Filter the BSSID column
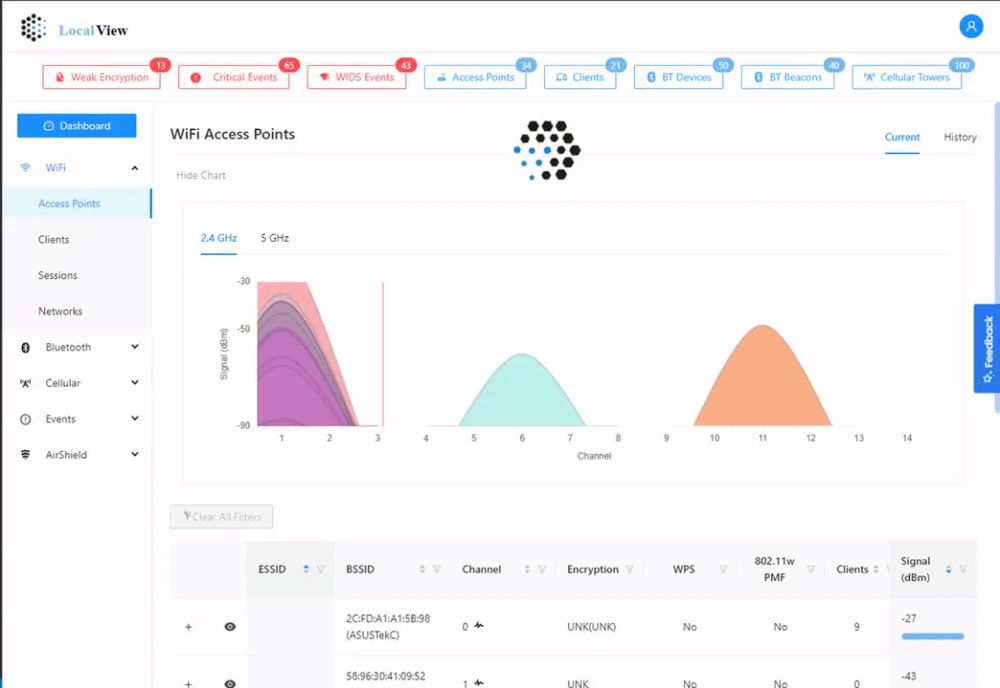This screenshot has width=1000, height=688. (437, 569)
